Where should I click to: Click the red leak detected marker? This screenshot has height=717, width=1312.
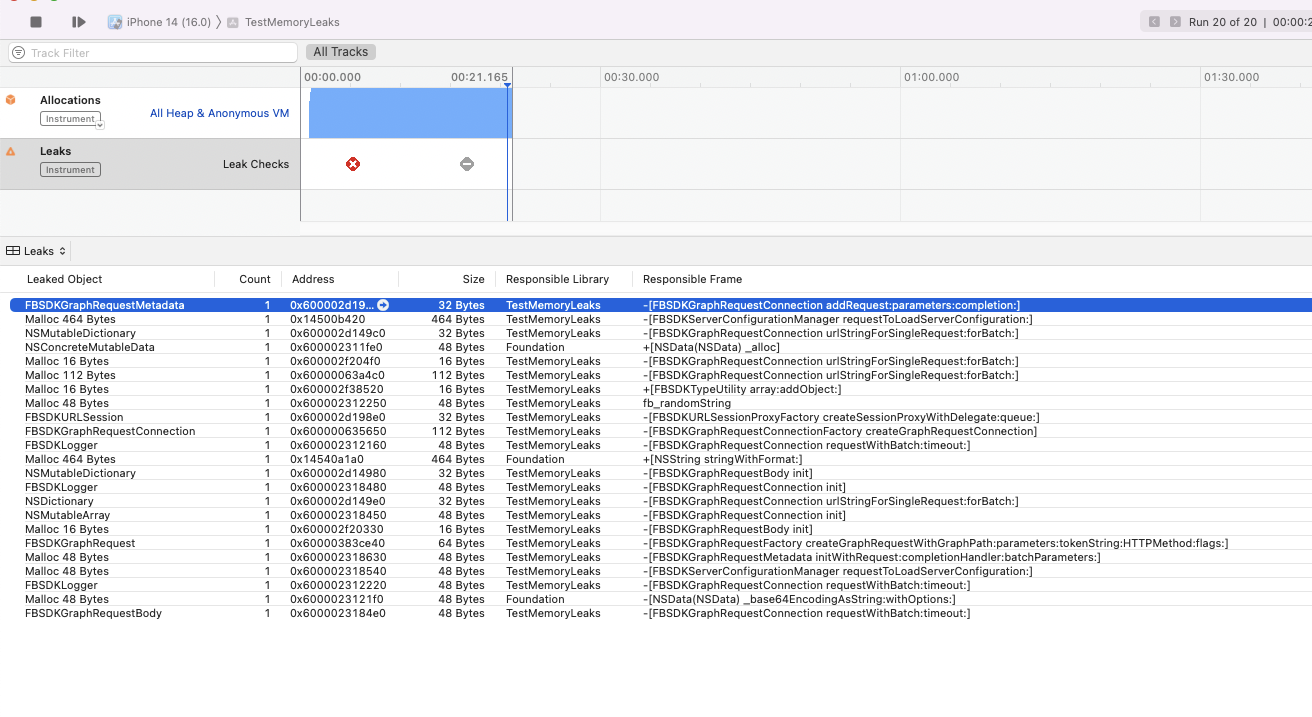tap(353, 164)
